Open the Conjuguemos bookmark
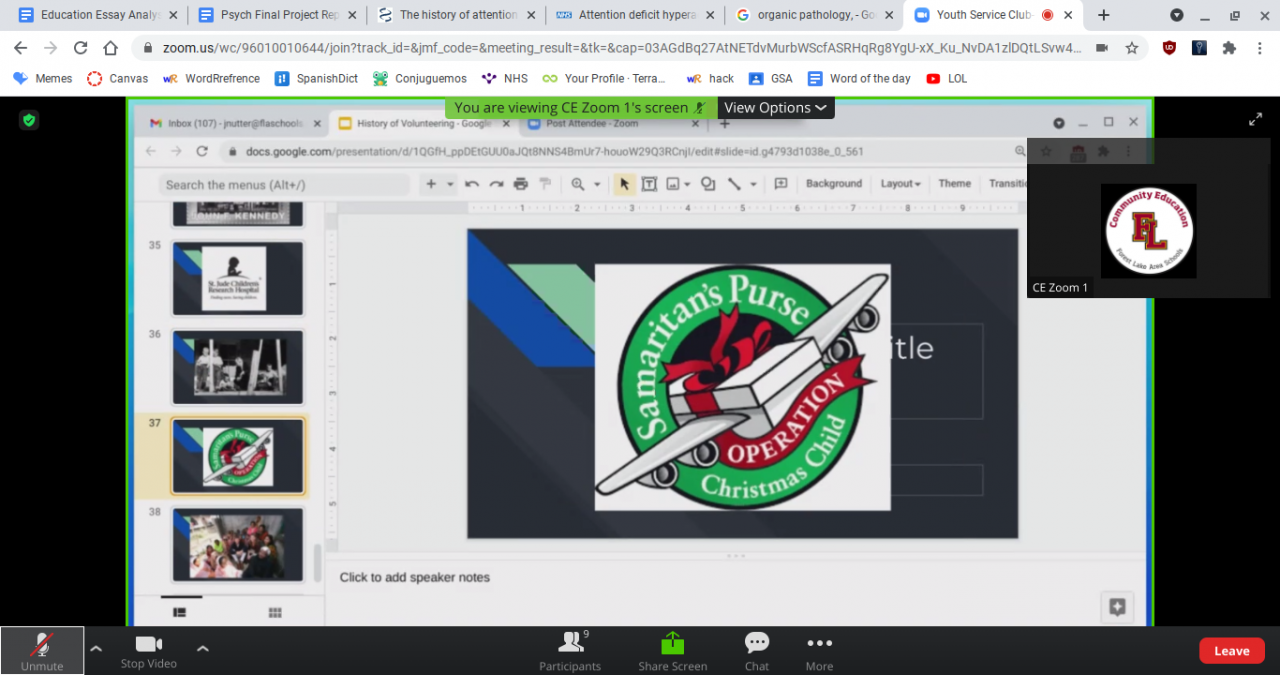This screenshot has width=1280, height=675. tap(420, 78)
